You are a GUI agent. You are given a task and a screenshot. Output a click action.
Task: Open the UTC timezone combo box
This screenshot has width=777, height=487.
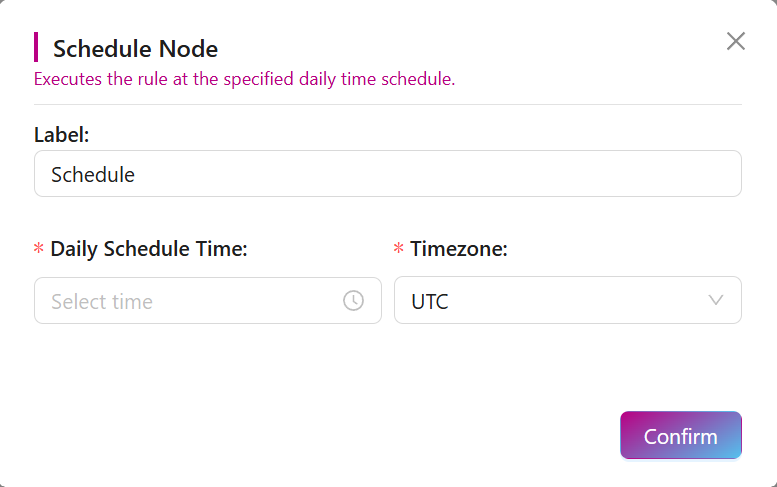[x=567, y=300]
